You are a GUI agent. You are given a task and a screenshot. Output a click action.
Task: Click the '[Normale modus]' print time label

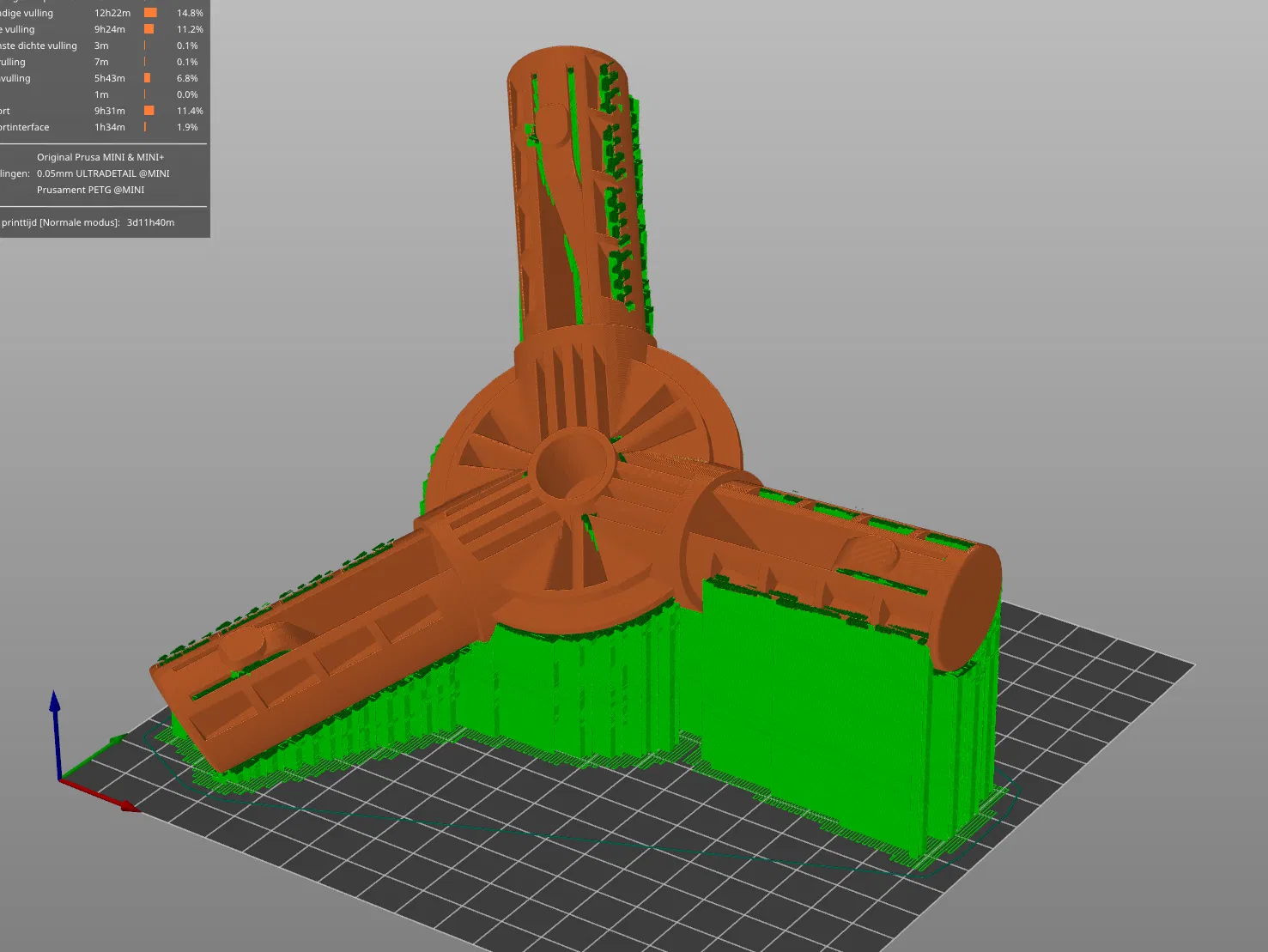[x=80, y=222]
